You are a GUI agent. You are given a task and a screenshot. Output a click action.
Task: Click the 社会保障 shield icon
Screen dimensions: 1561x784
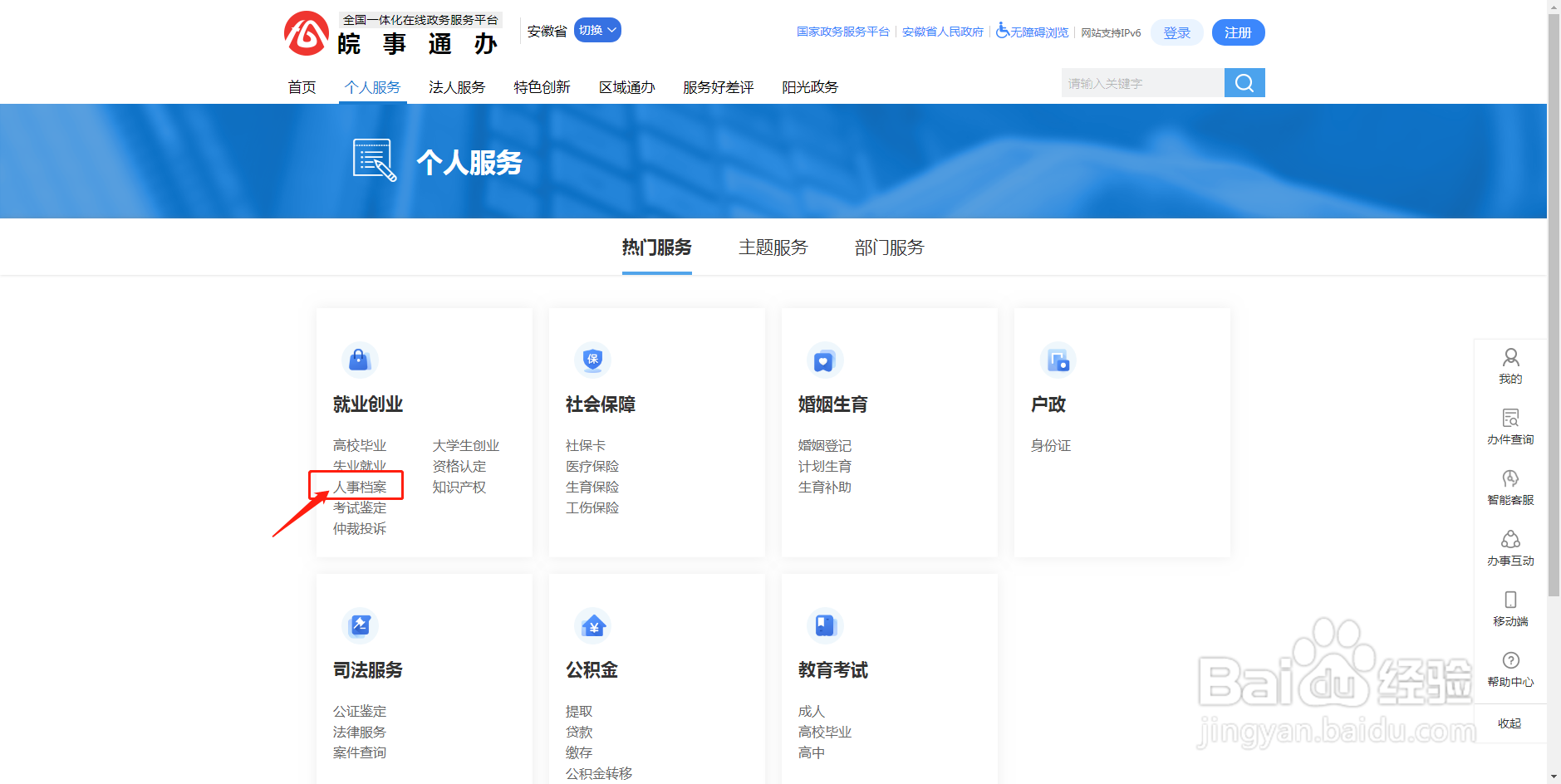click(592, 360)
